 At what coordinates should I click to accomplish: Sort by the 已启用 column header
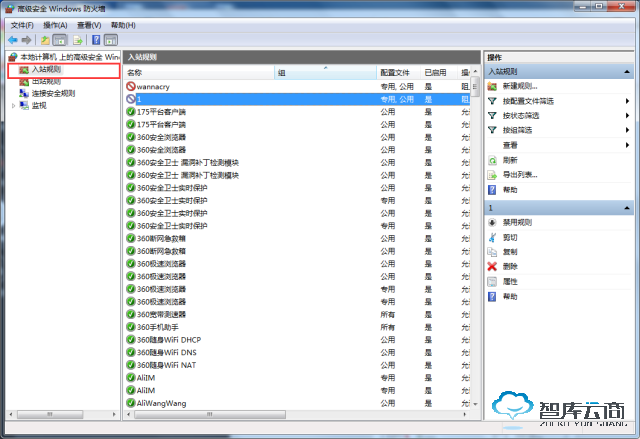tap(439, 73)
